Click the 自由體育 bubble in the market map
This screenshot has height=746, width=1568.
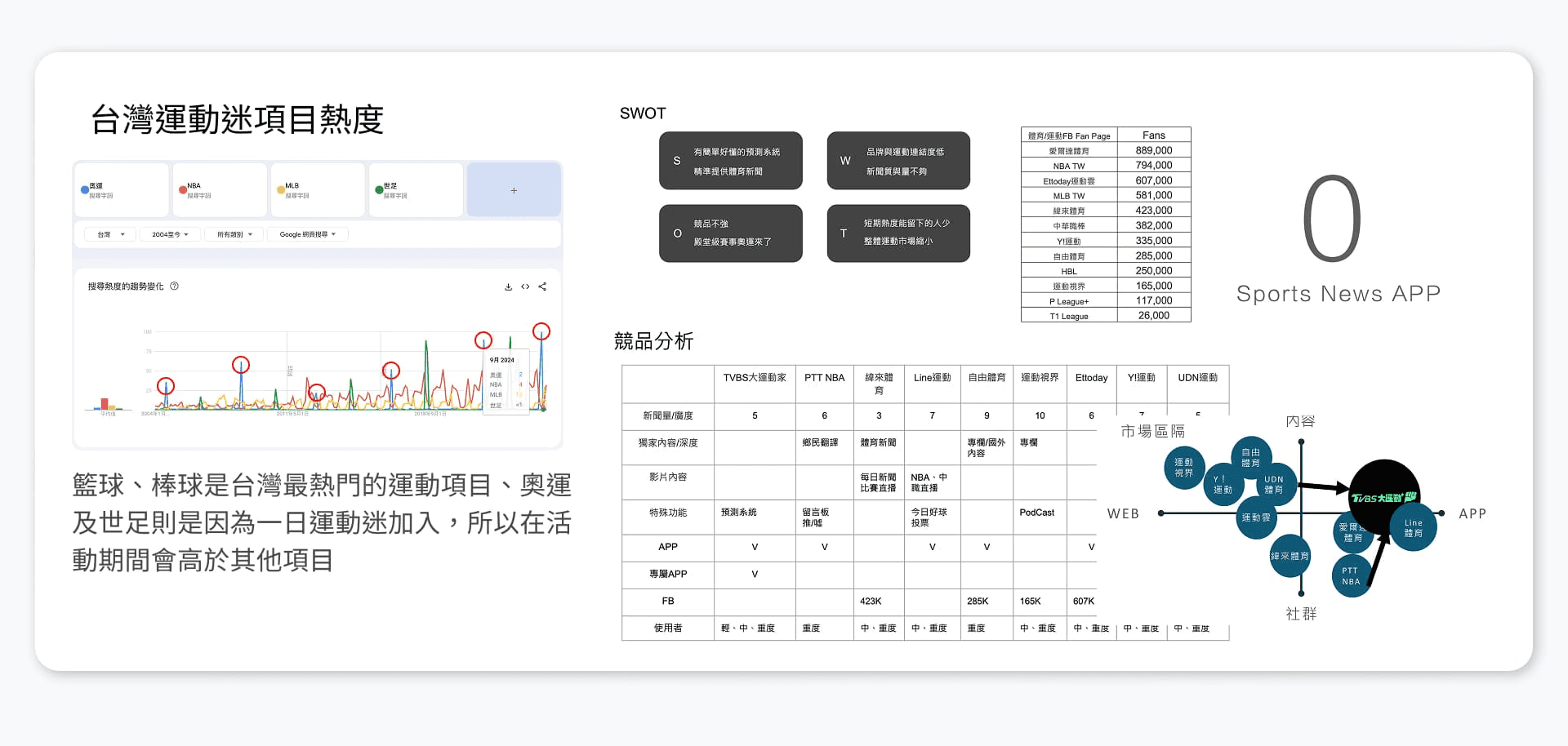click(x=1251, y=457)
